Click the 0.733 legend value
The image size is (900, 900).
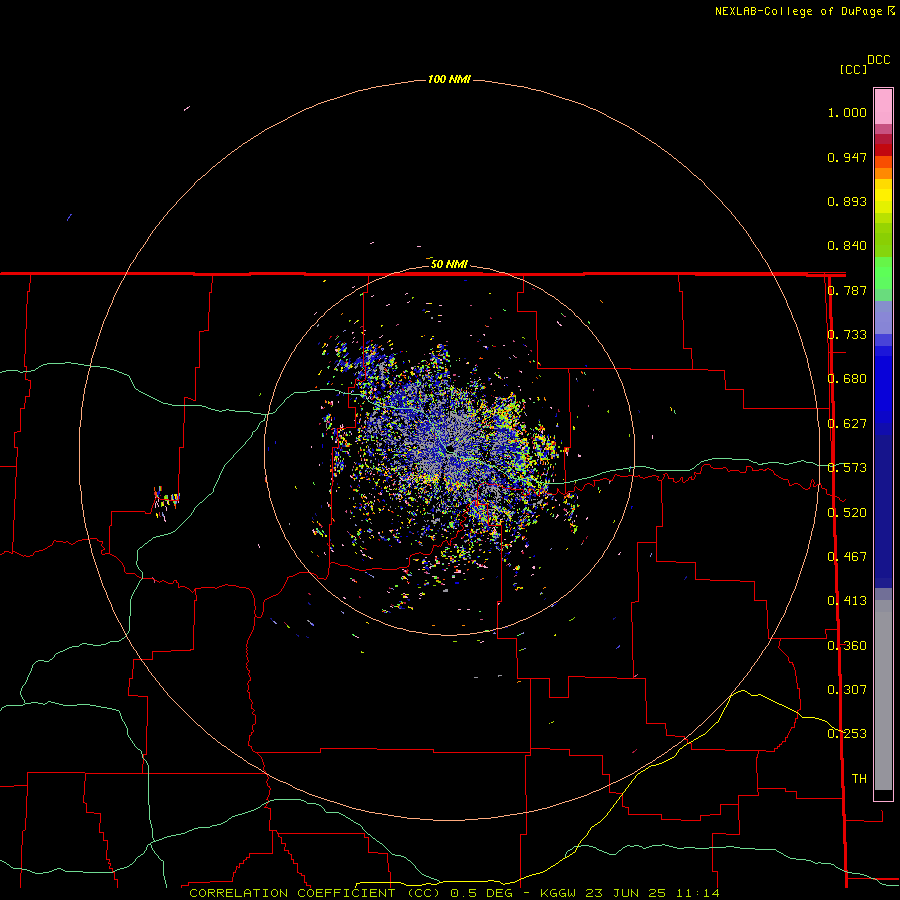[847, 335]
